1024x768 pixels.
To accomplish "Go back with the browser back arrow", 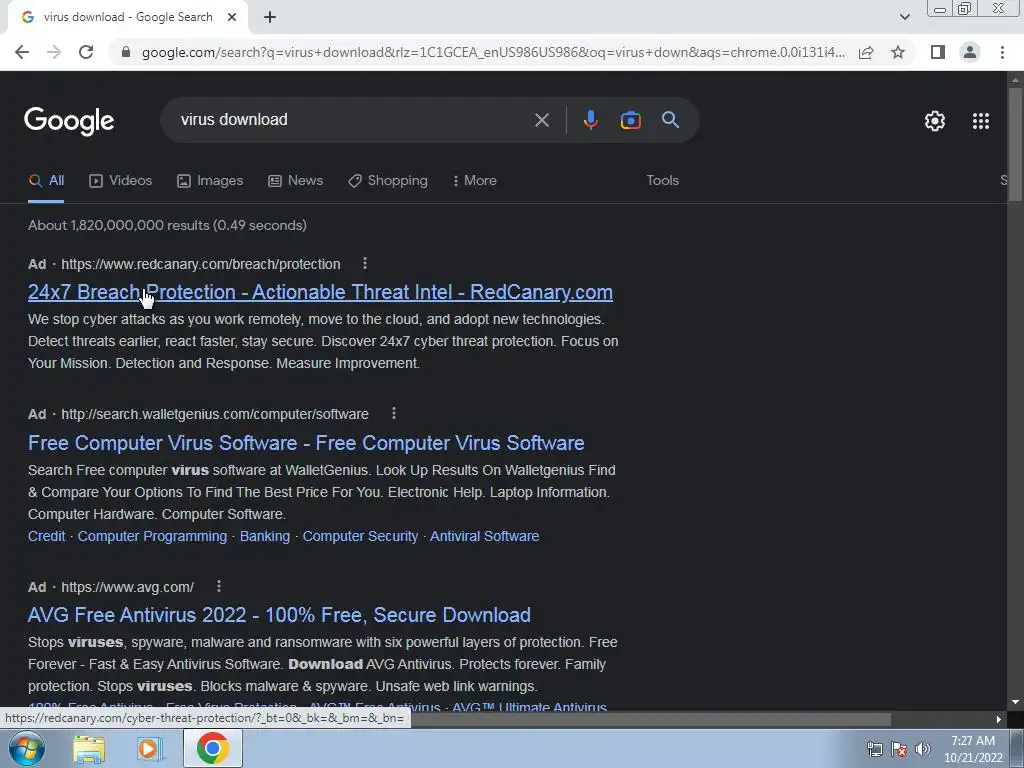I will (22, 52).
